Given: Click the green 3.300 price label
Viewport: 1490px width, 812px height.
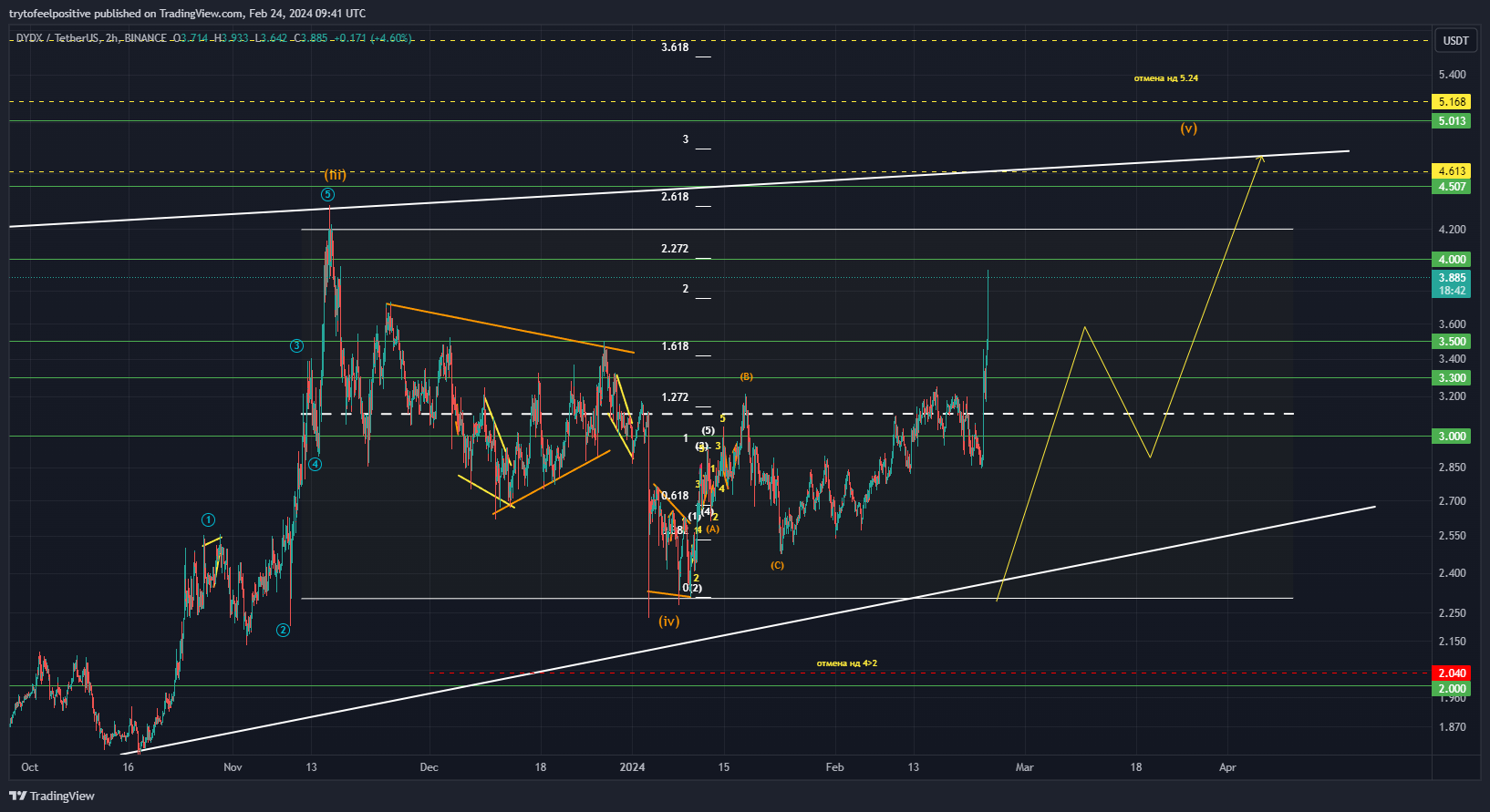Looking at the screenshot, I should (1452, 378).
